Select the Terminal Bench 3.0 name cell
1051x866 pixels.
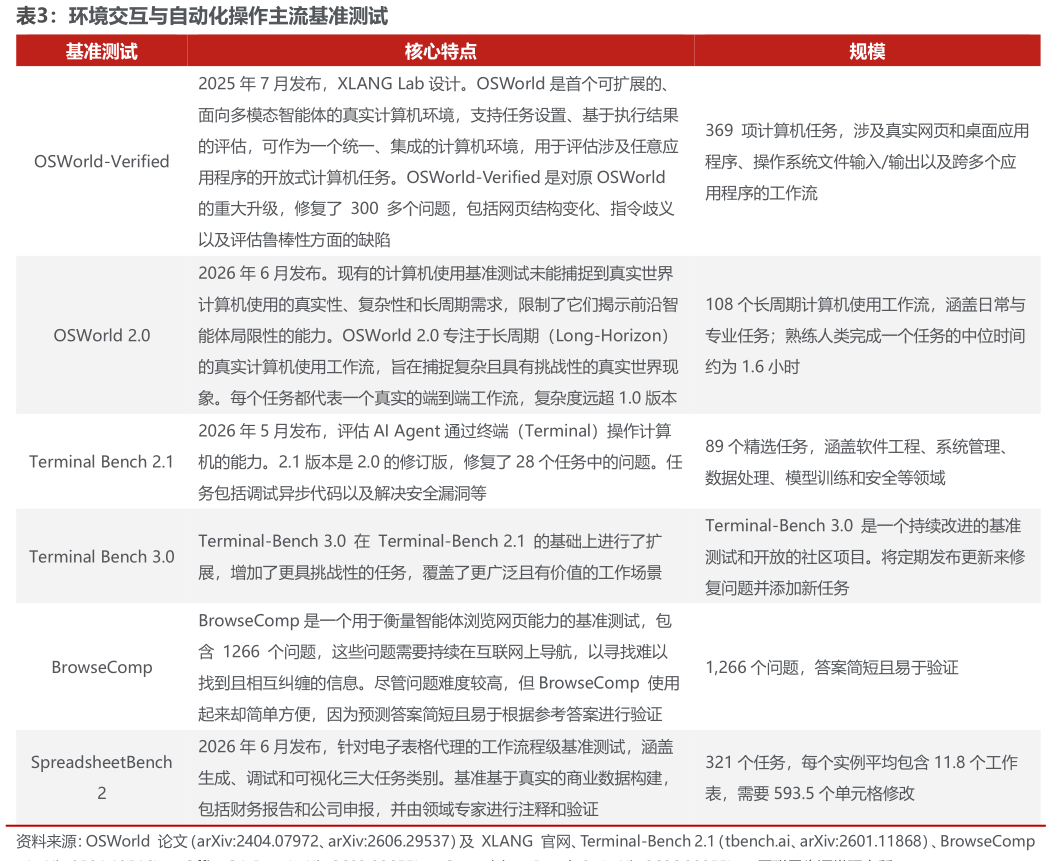tap(101, 556)
